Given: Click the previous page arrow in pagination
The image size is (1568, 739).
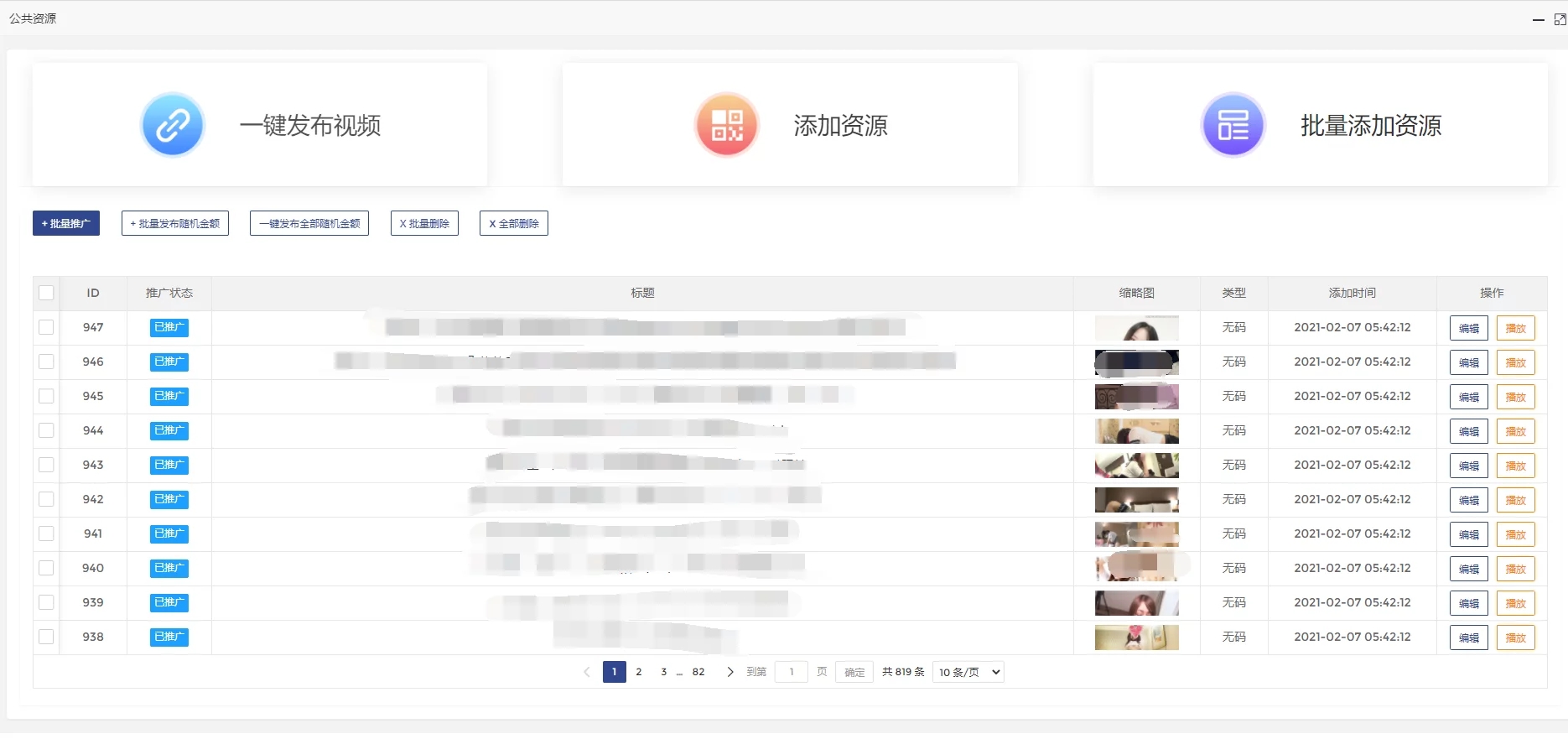Looking at the screenshot, I should tap(587, 672).
